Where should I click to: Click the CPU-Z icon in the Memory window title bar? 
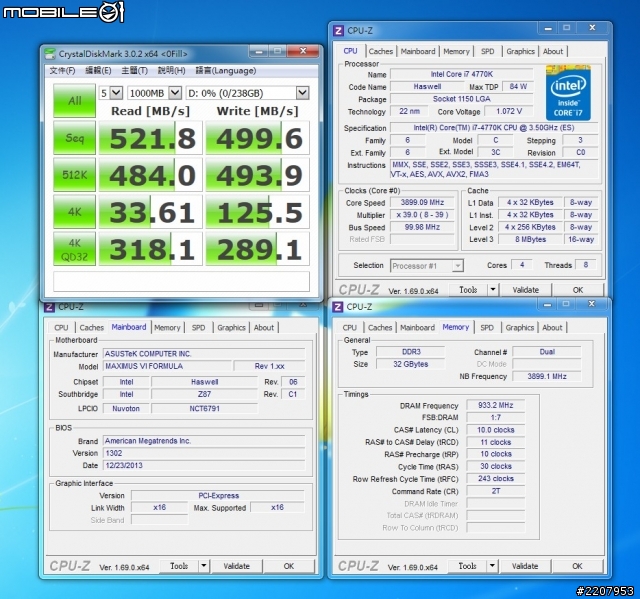[338, 306]
